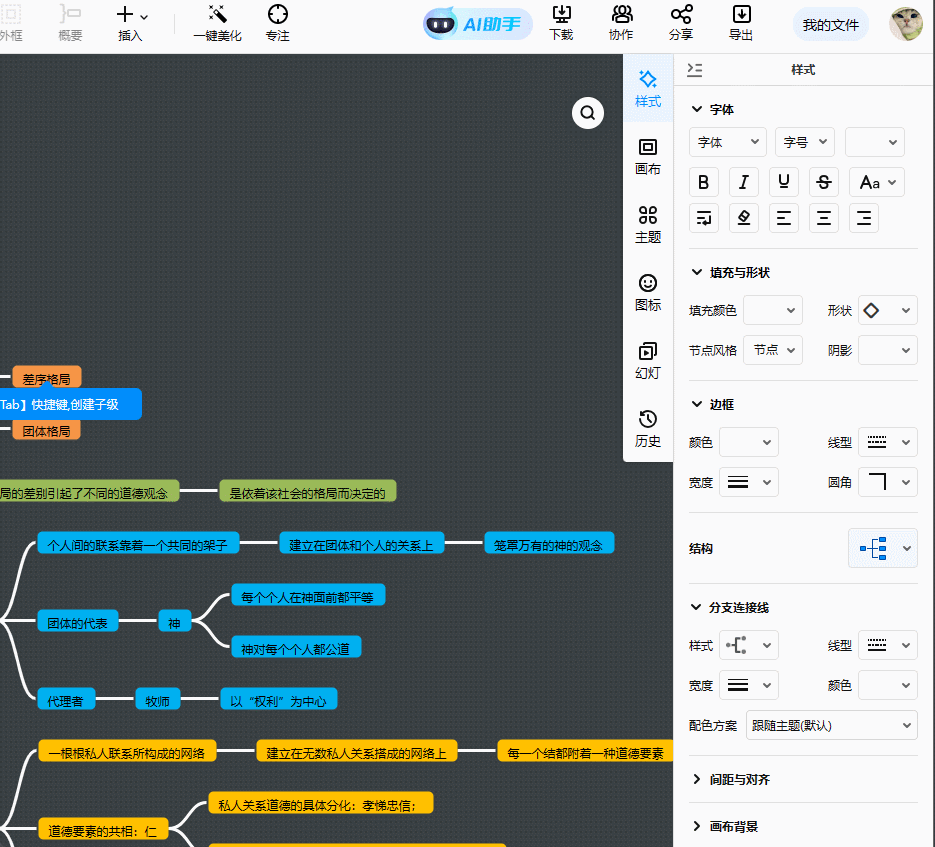
Task: Toggle strikethrough formatting
Action: point(823,181)
